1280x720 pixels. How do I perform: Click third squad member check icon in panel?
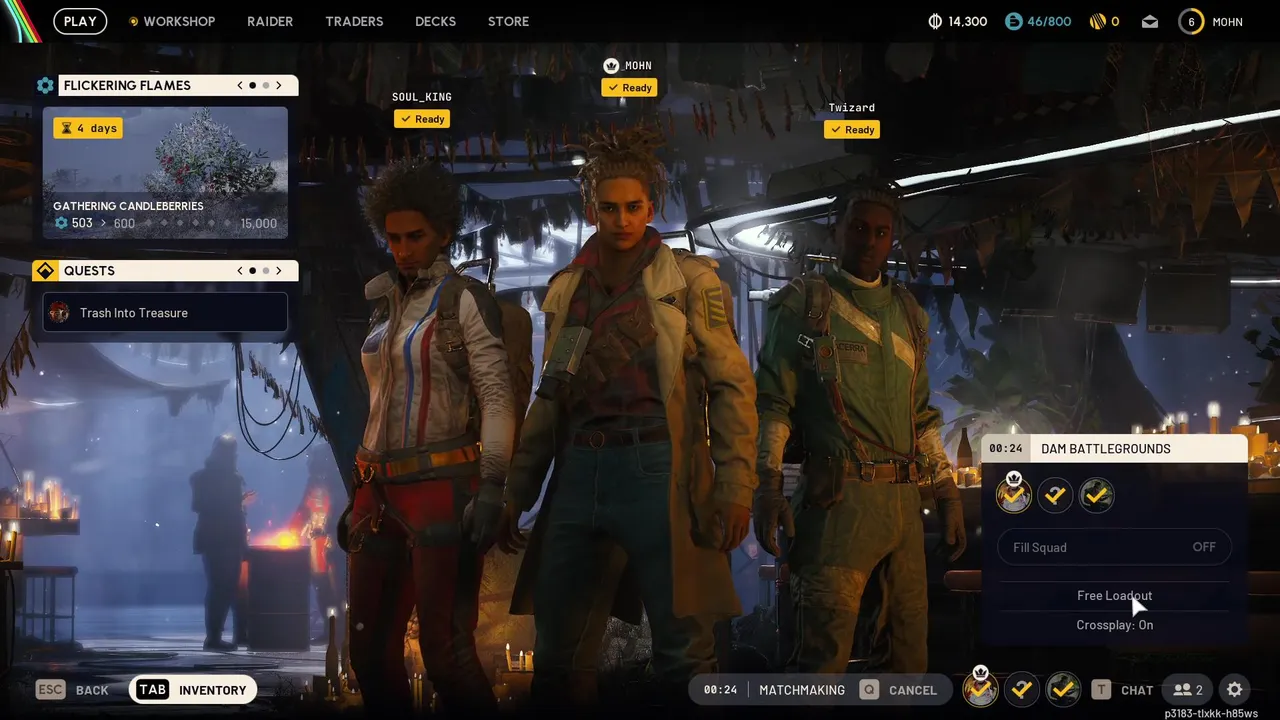(x=1097, y=495)
